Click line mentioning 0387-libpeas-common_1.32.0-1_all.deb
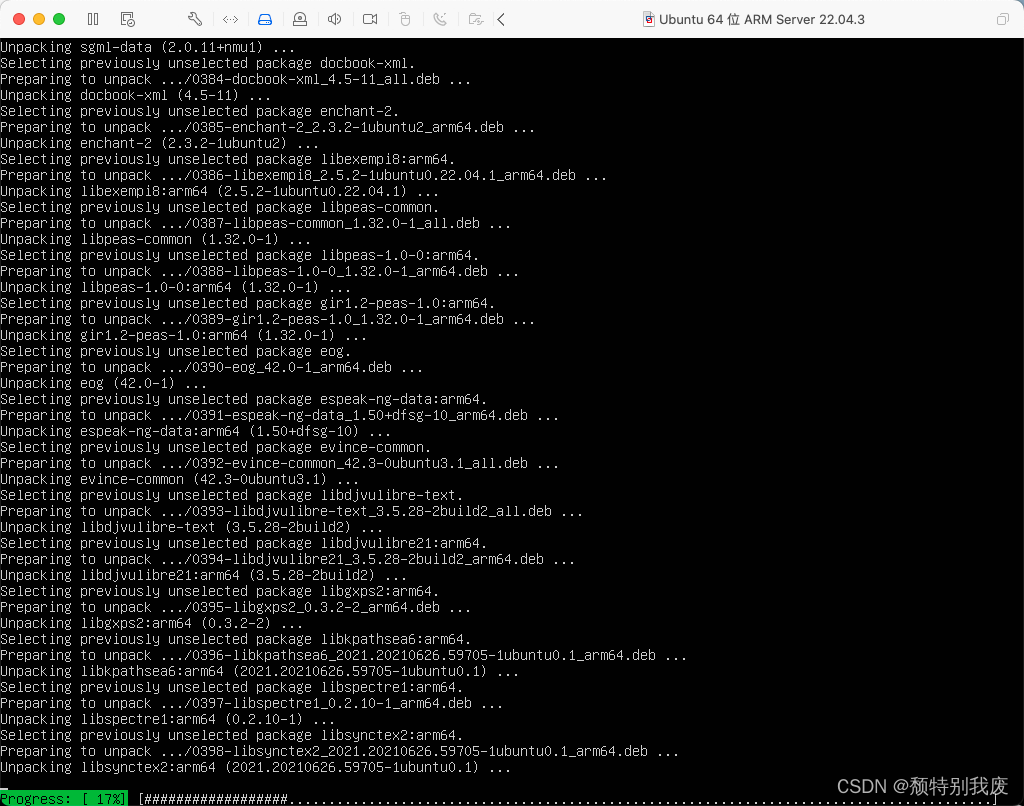The width and height of the screenshot is (1024, 806). click(256, 223)
